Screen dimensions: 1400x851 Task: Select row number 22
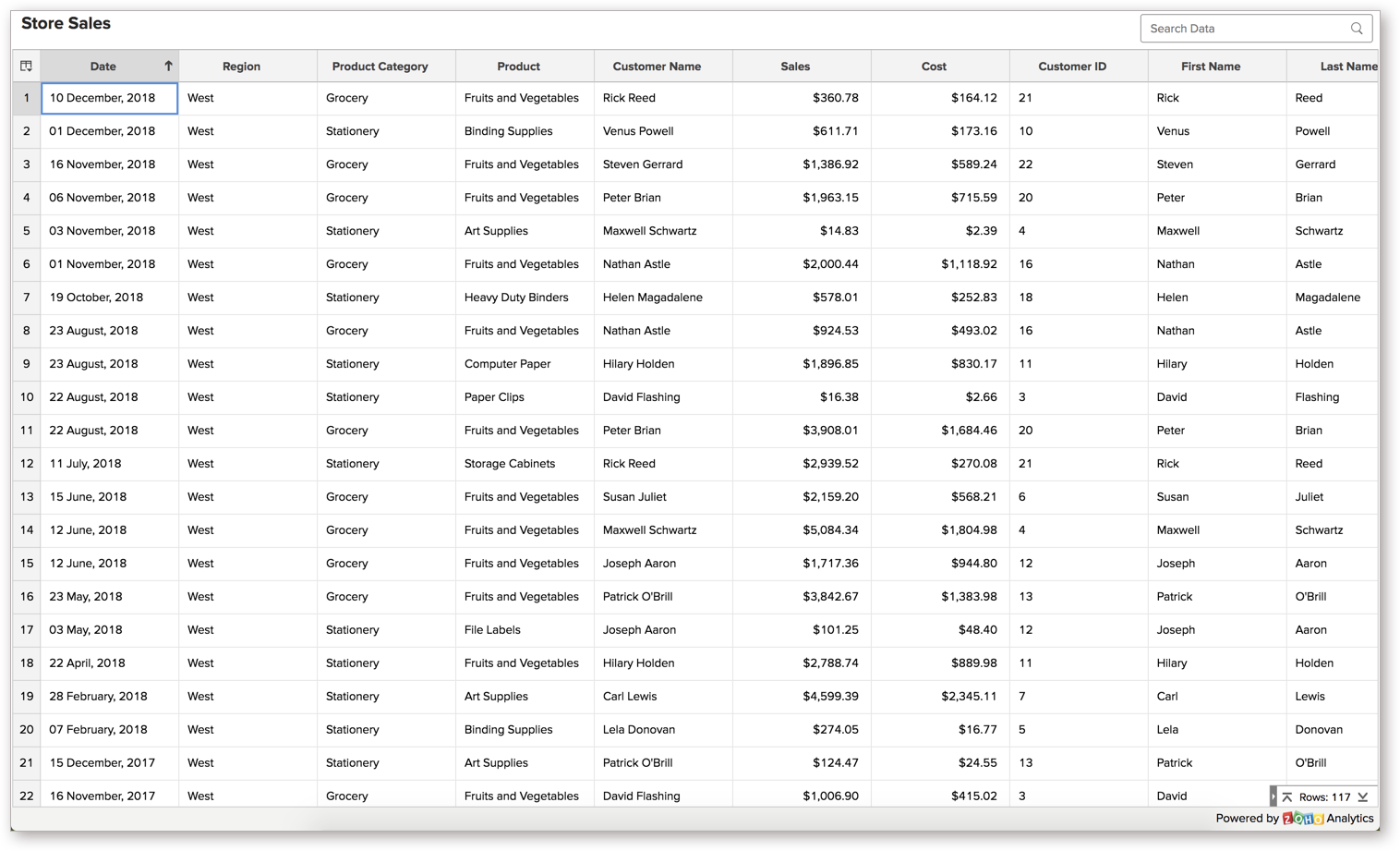pos(26,796)
